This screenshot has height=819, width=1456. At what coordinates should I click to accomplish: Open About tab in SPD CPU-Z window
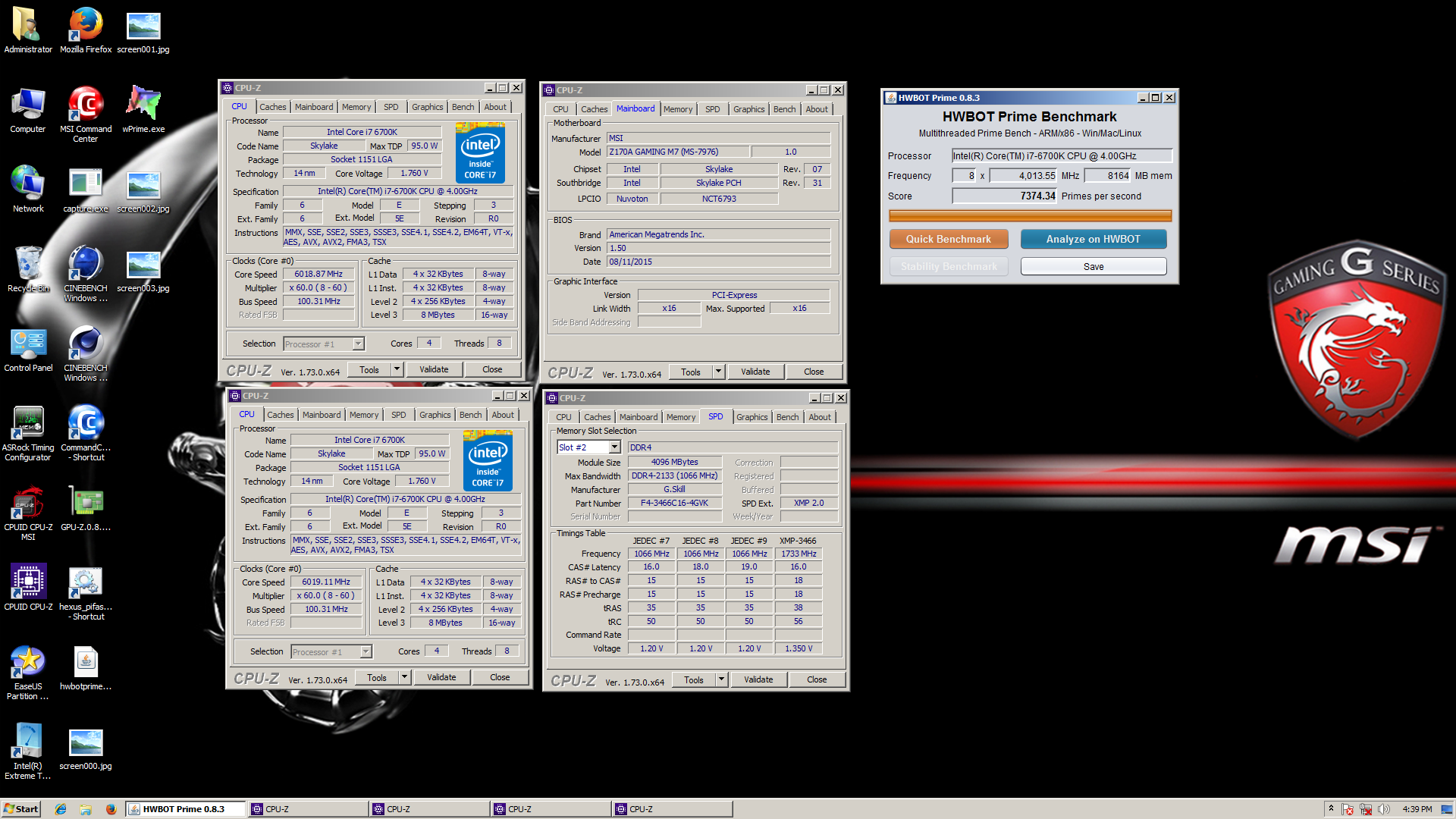pos(820,417)
